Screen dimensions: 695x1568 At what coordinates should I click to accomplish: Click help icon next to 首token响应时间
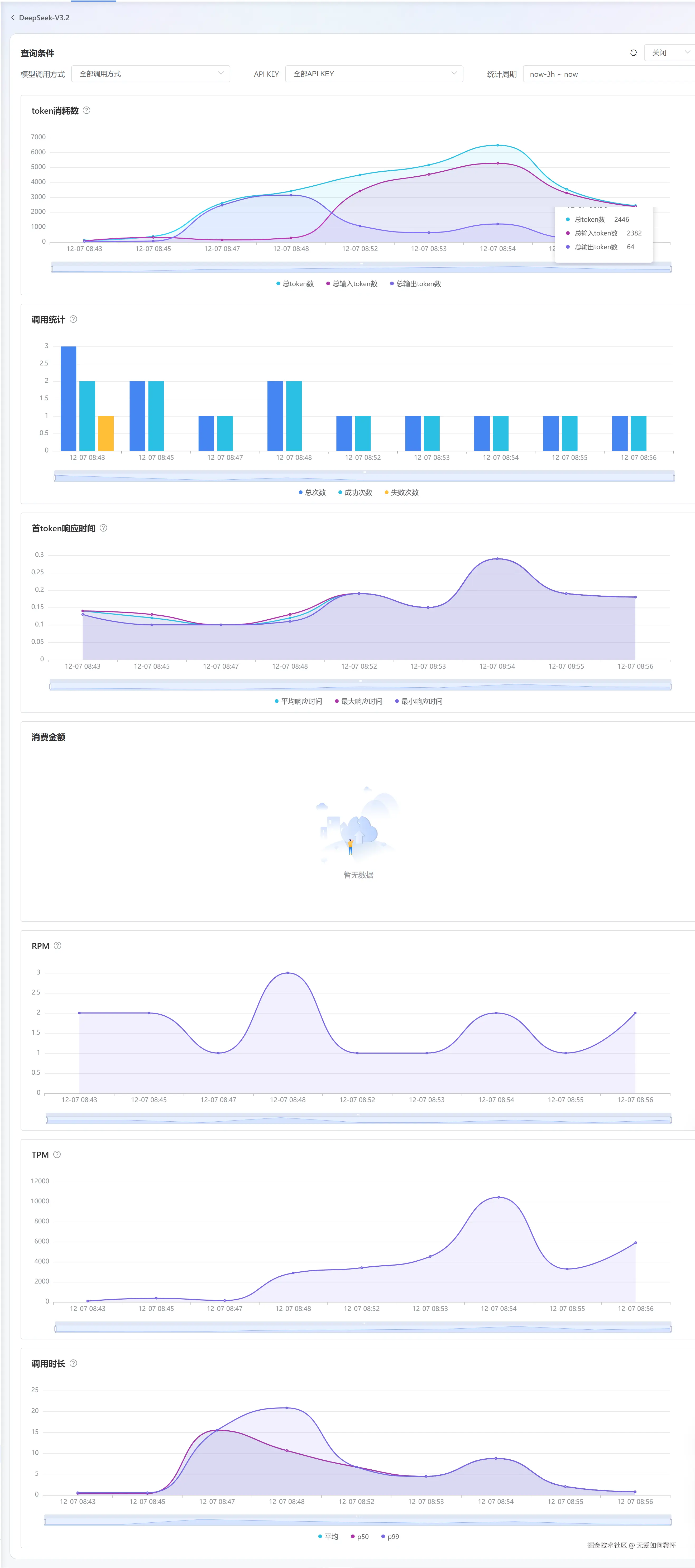[x=103, y=528]
